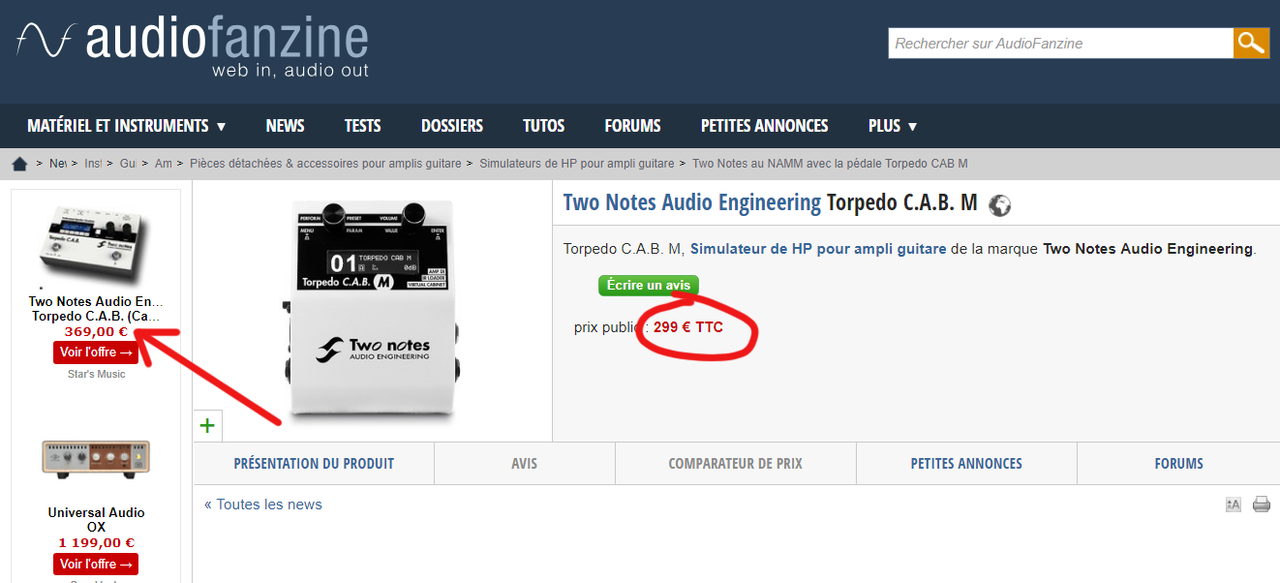1280x583 pixels.
Task: Open the Dossiers menu item
Action: (x=452, y=126)
